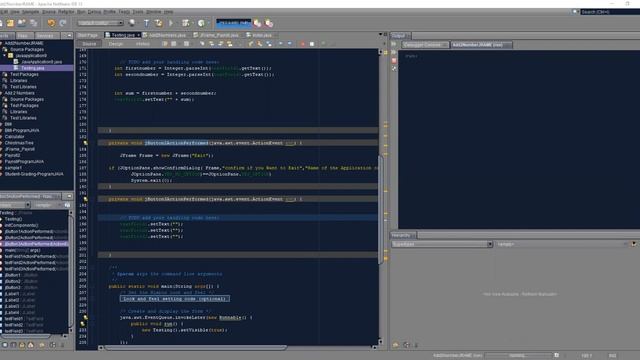640x360 pixels.
Task: Click the Shift Line Right icon
Action: click(x=289, y=44)
